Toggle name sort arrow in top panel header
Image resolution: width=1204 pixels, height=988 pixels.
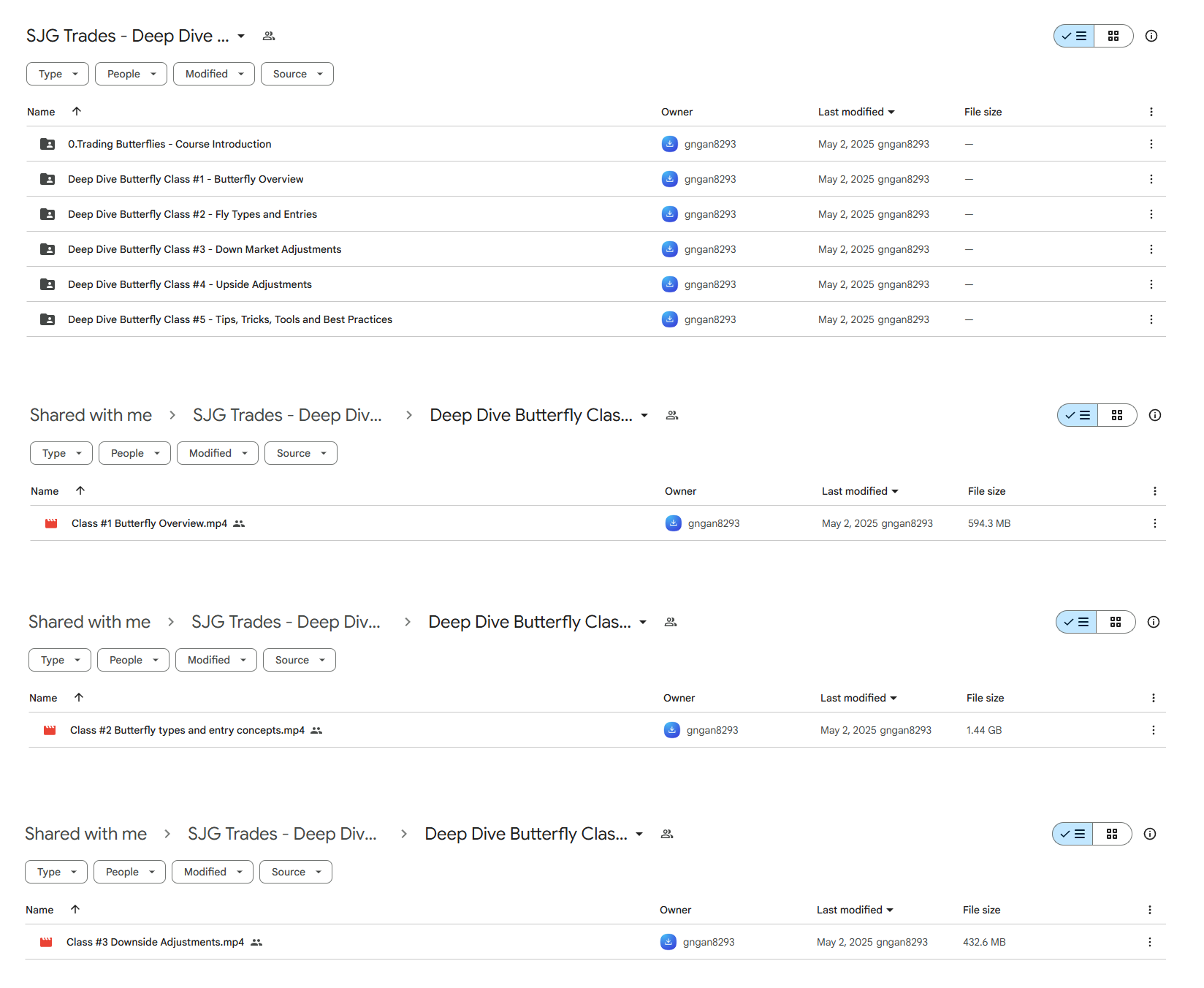tap(77, 111)
